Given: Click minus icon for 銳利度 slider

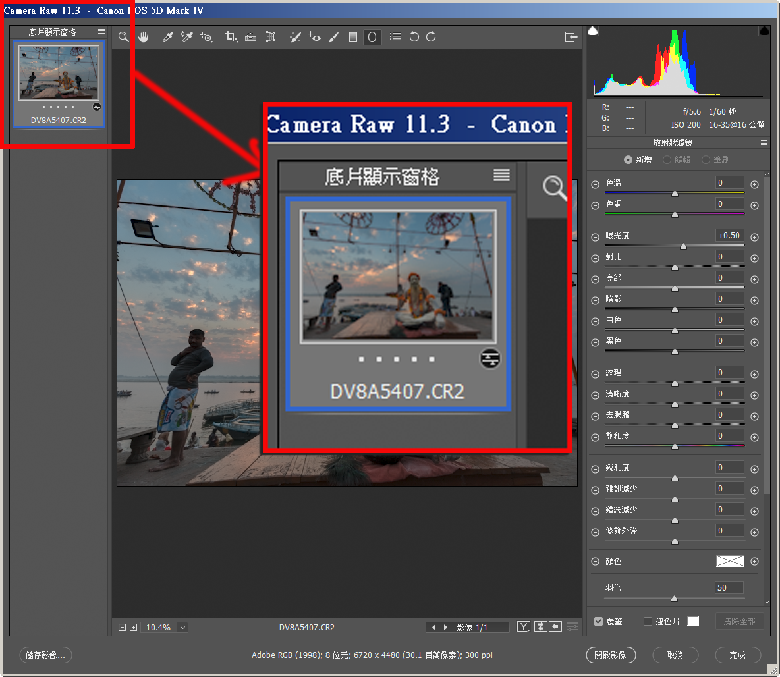Looking at the screenshot, I should pos(595,469).
